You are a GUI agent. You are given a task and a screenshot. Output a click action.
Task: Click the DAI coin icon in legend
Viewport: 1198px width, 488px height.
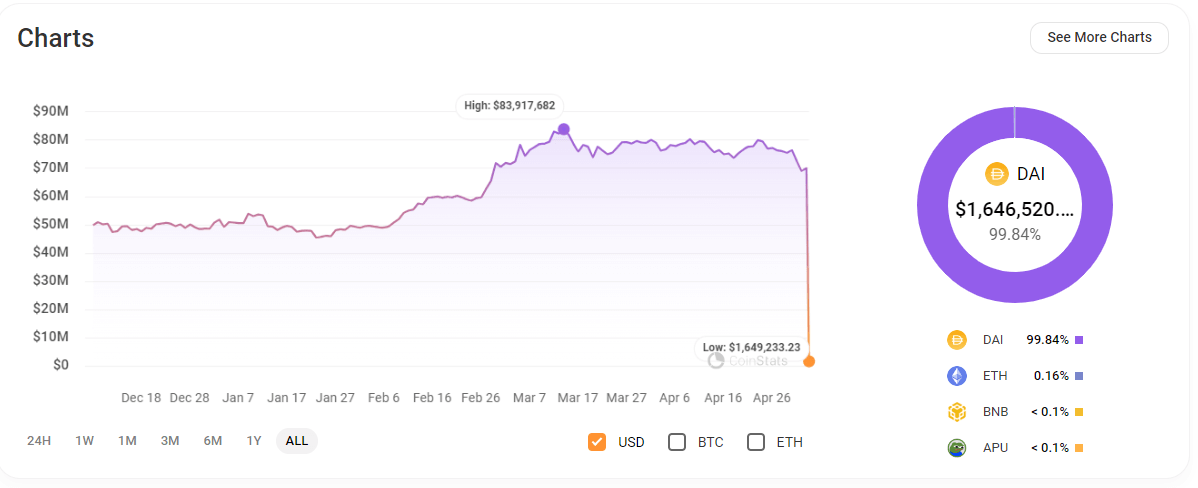pyautogui.click(x=957, y=340)
